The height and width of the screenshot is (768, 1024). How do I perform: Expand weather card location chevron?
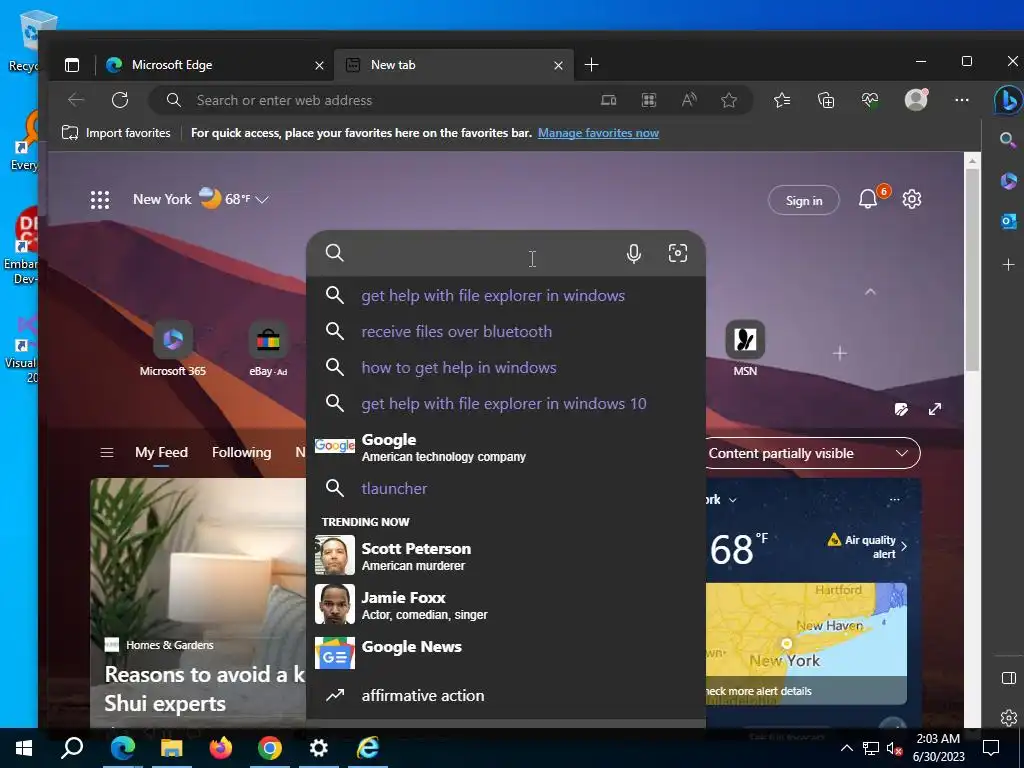[733, 500]
